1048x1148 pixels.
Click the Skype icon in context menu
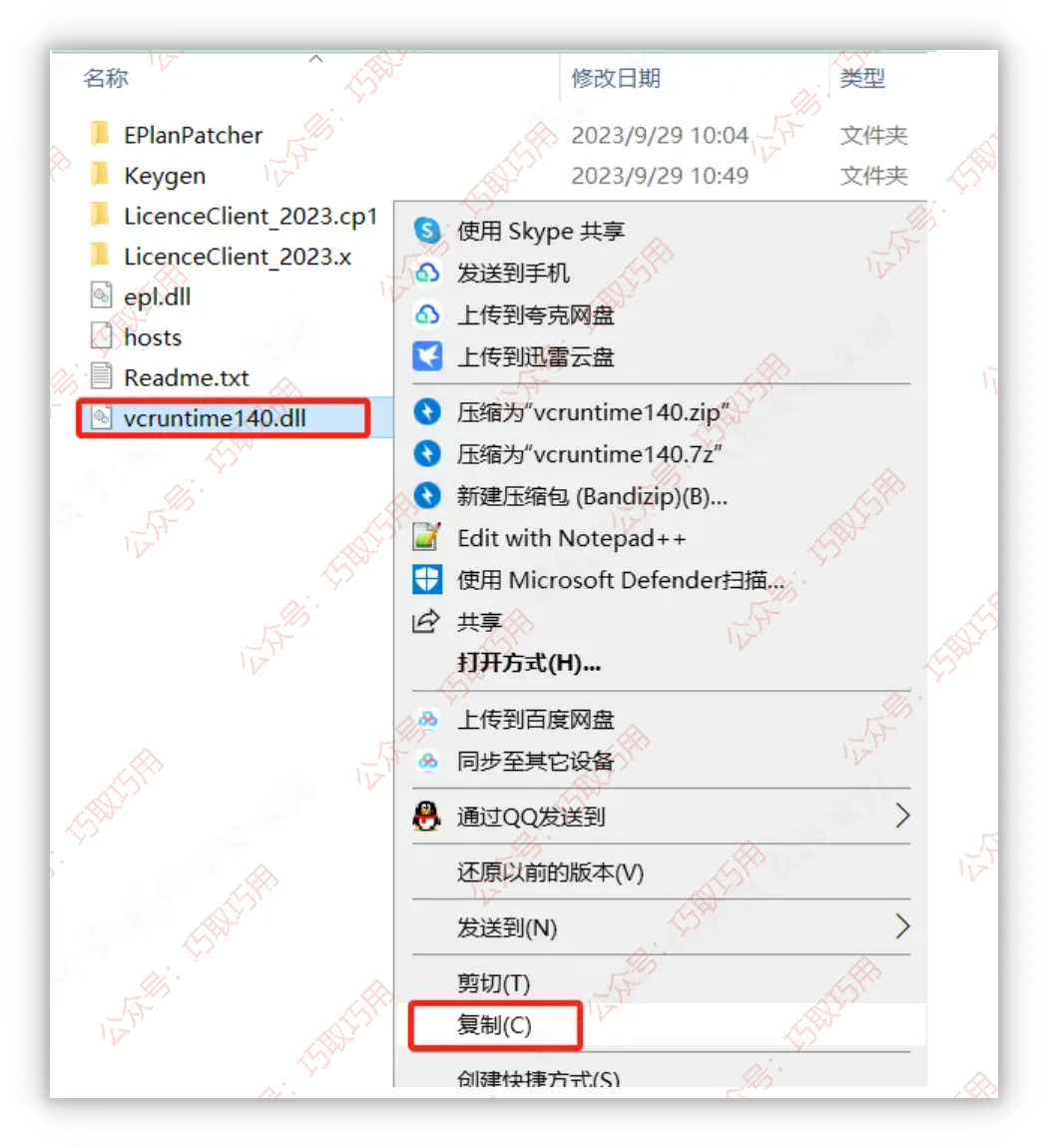[x=426, y=231]
